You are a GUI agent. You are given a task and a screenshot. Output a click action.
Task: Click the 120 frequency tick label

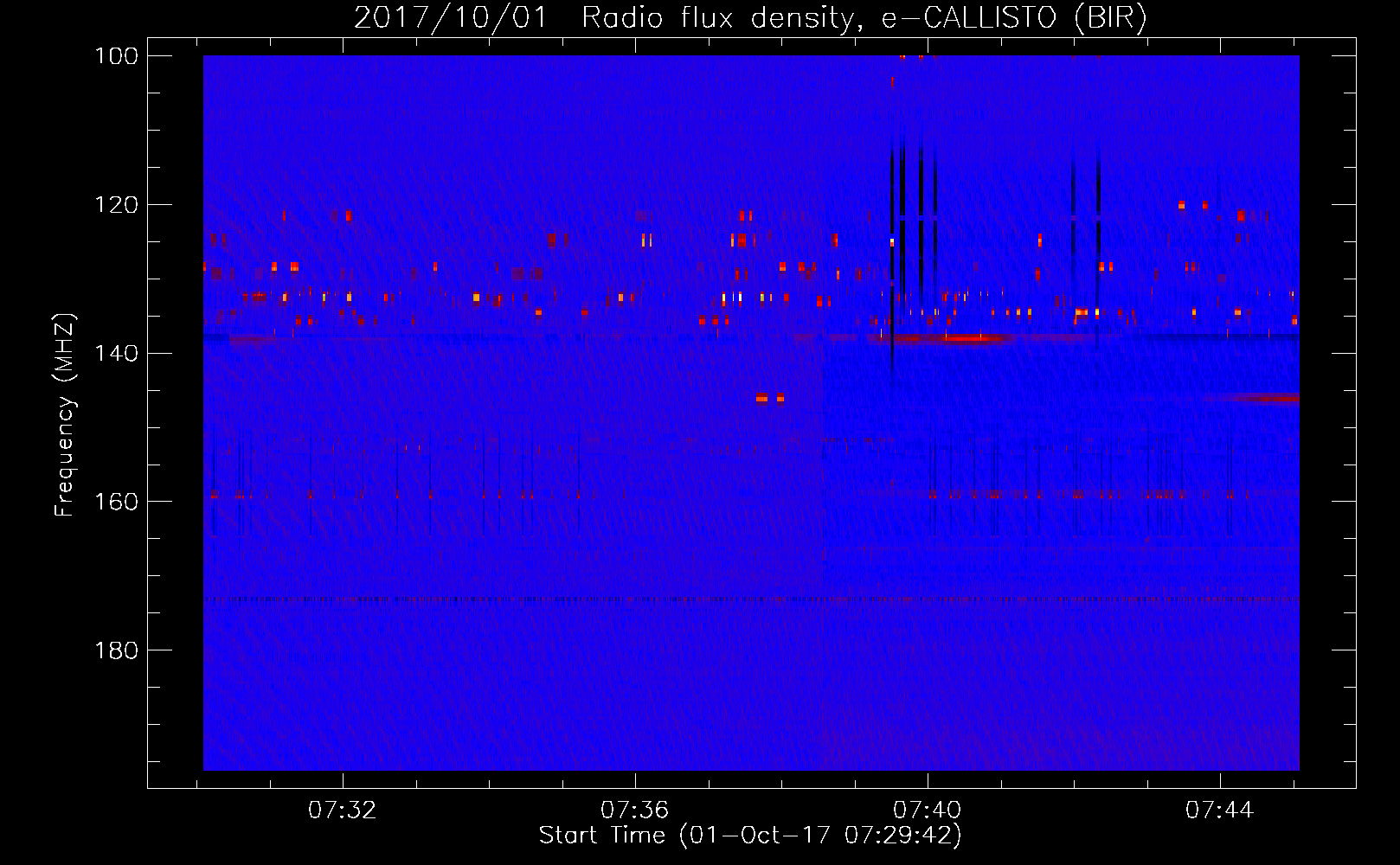tap(117, 205)
